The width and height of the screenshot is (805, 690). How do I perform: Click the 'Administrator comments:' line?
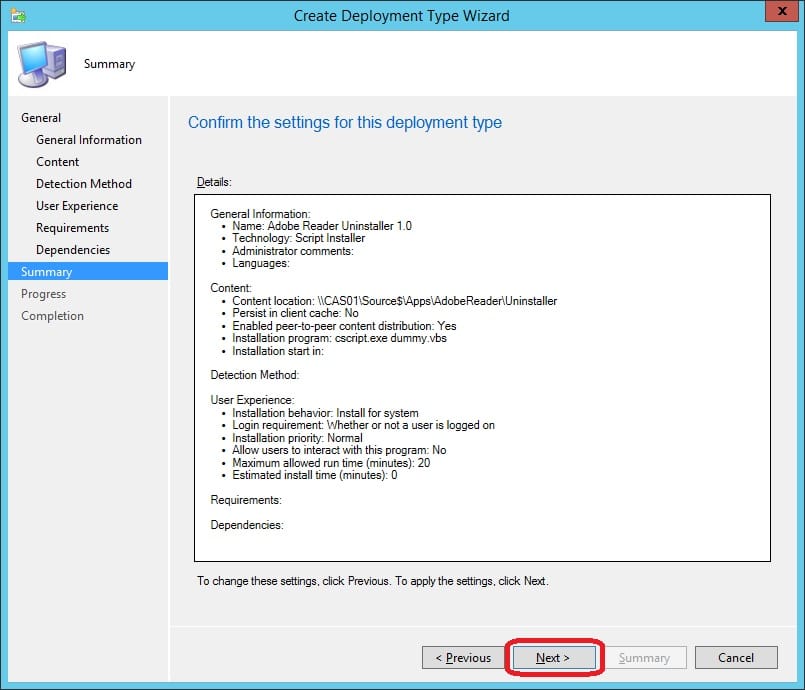(293, 251)
